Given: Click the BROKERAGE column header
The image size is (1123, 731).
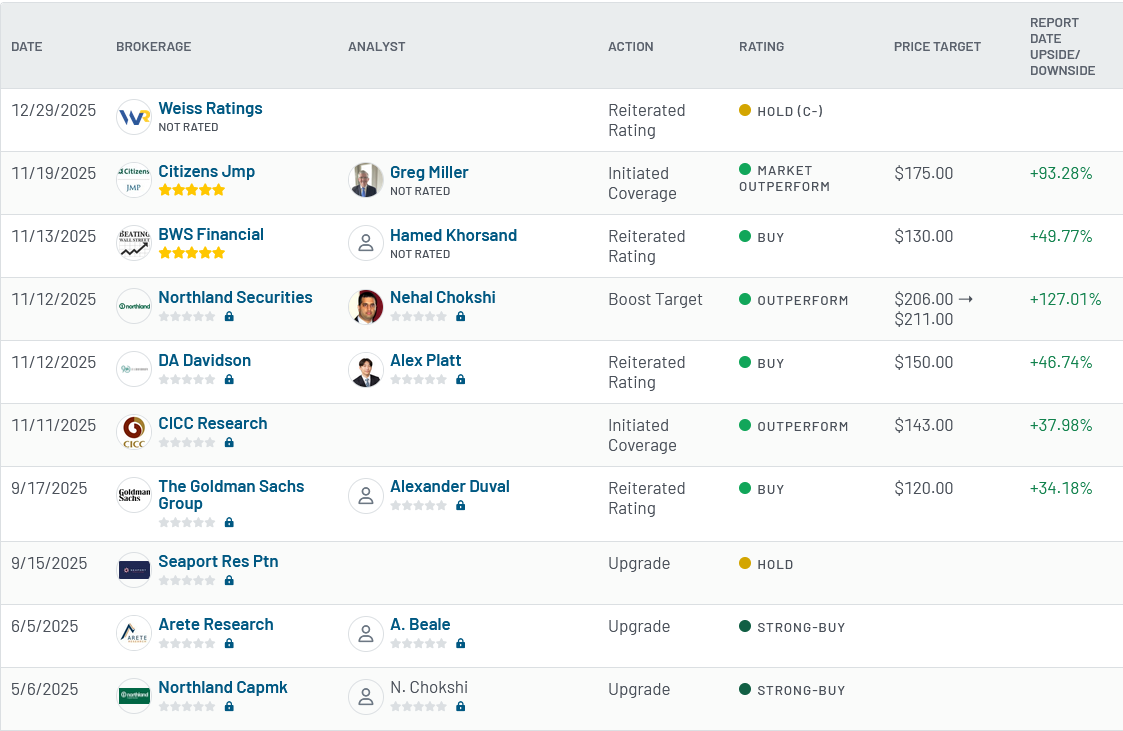Looking at the screenshot, I should pos(153,47).
